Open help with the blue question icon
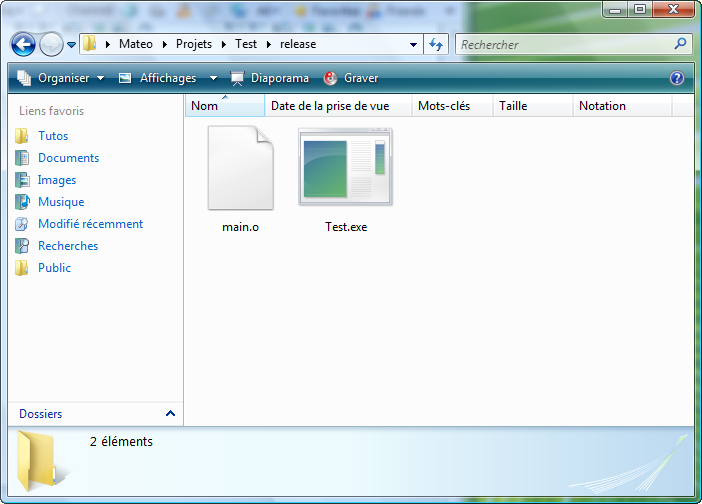 (677, 78)
